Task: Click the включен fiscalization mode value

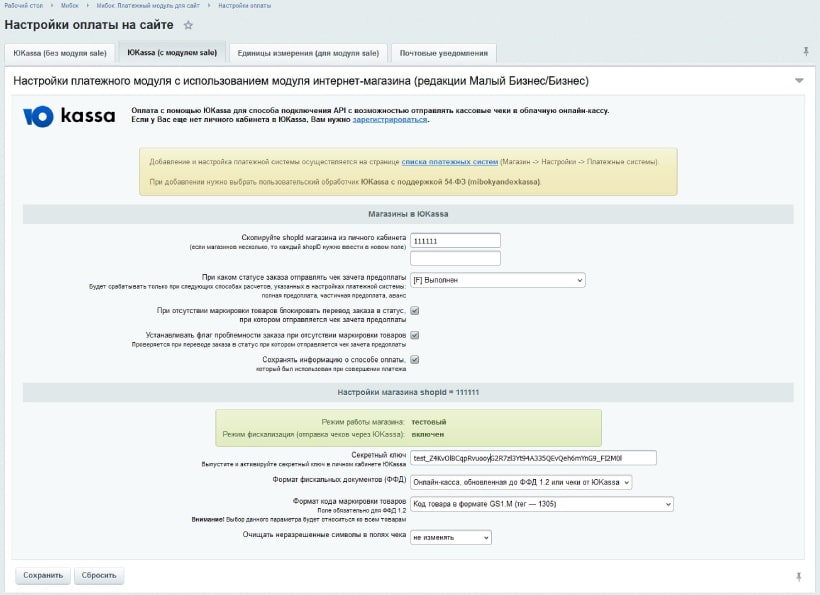Action: (x=428, y=434)
